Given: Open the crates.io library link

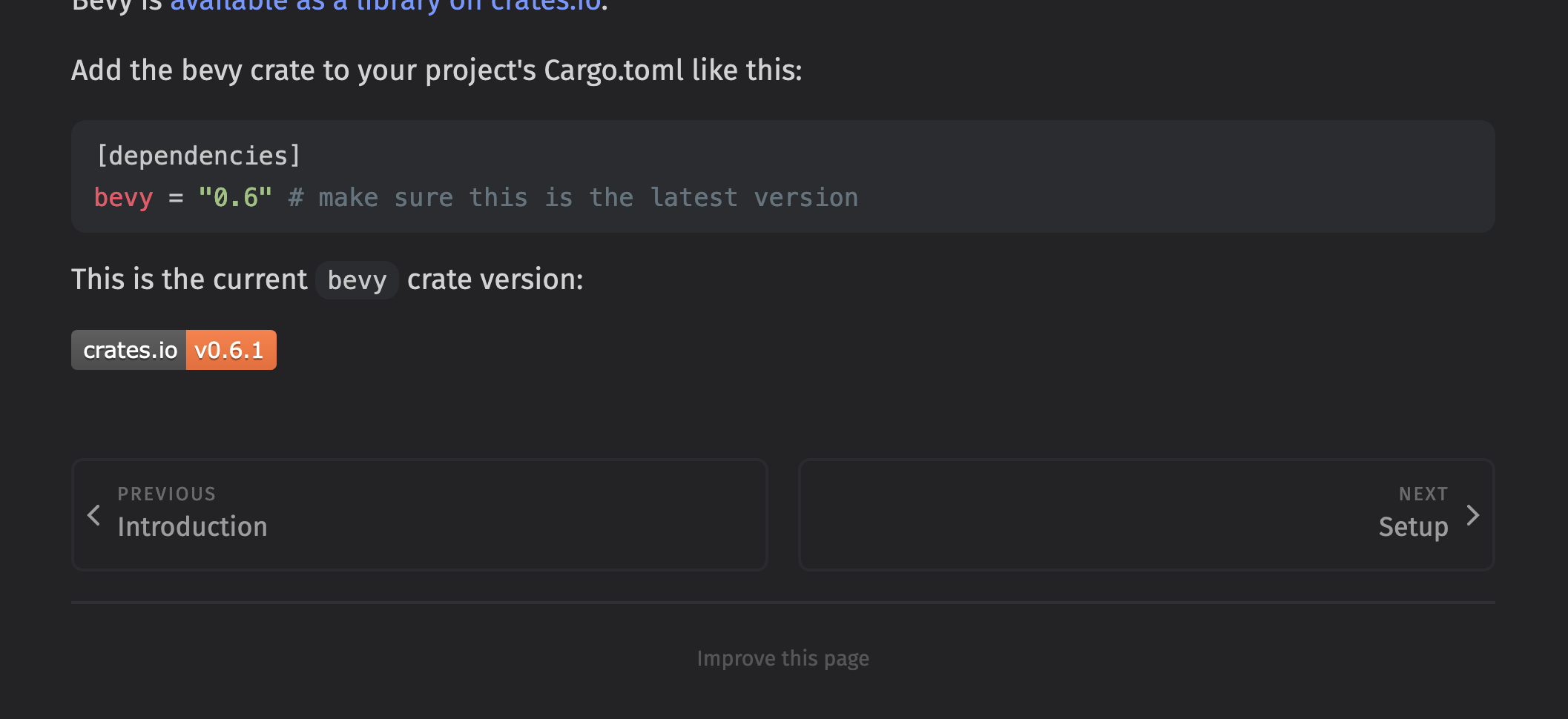Looking at the screenshot, I should pos(386,6).
